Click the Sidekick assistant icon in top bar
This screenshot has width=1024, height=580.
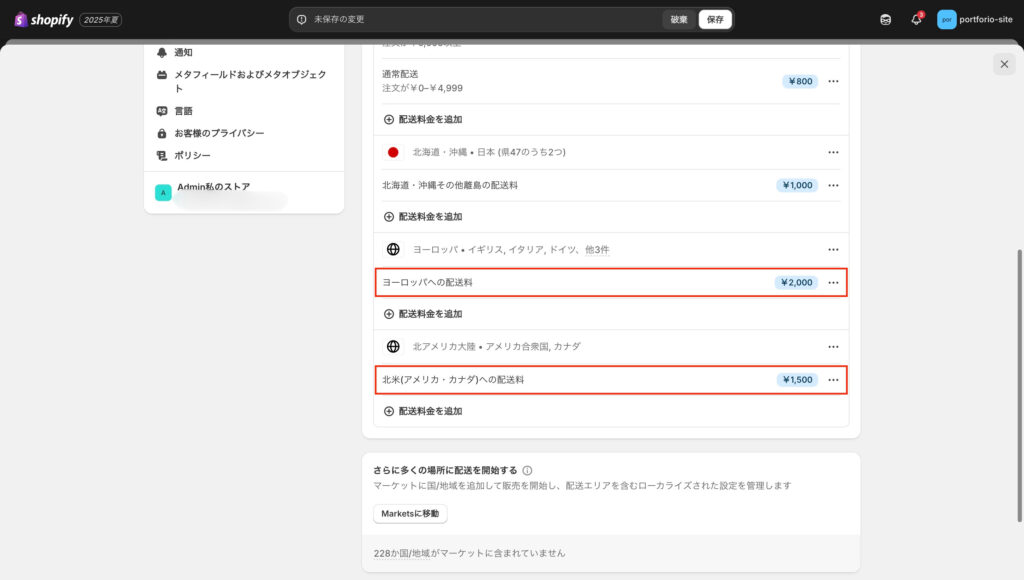[885, 19]
